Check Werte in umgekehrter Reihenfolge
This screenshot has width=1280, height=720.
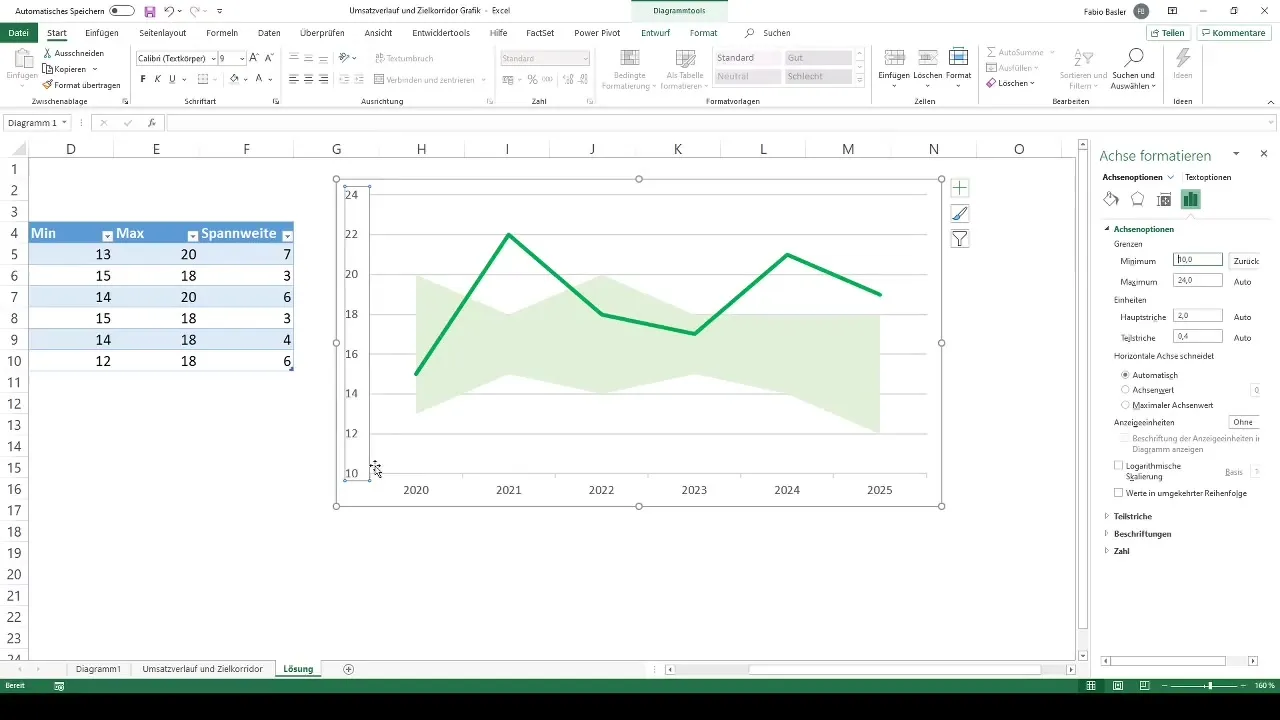(1119, 492)
